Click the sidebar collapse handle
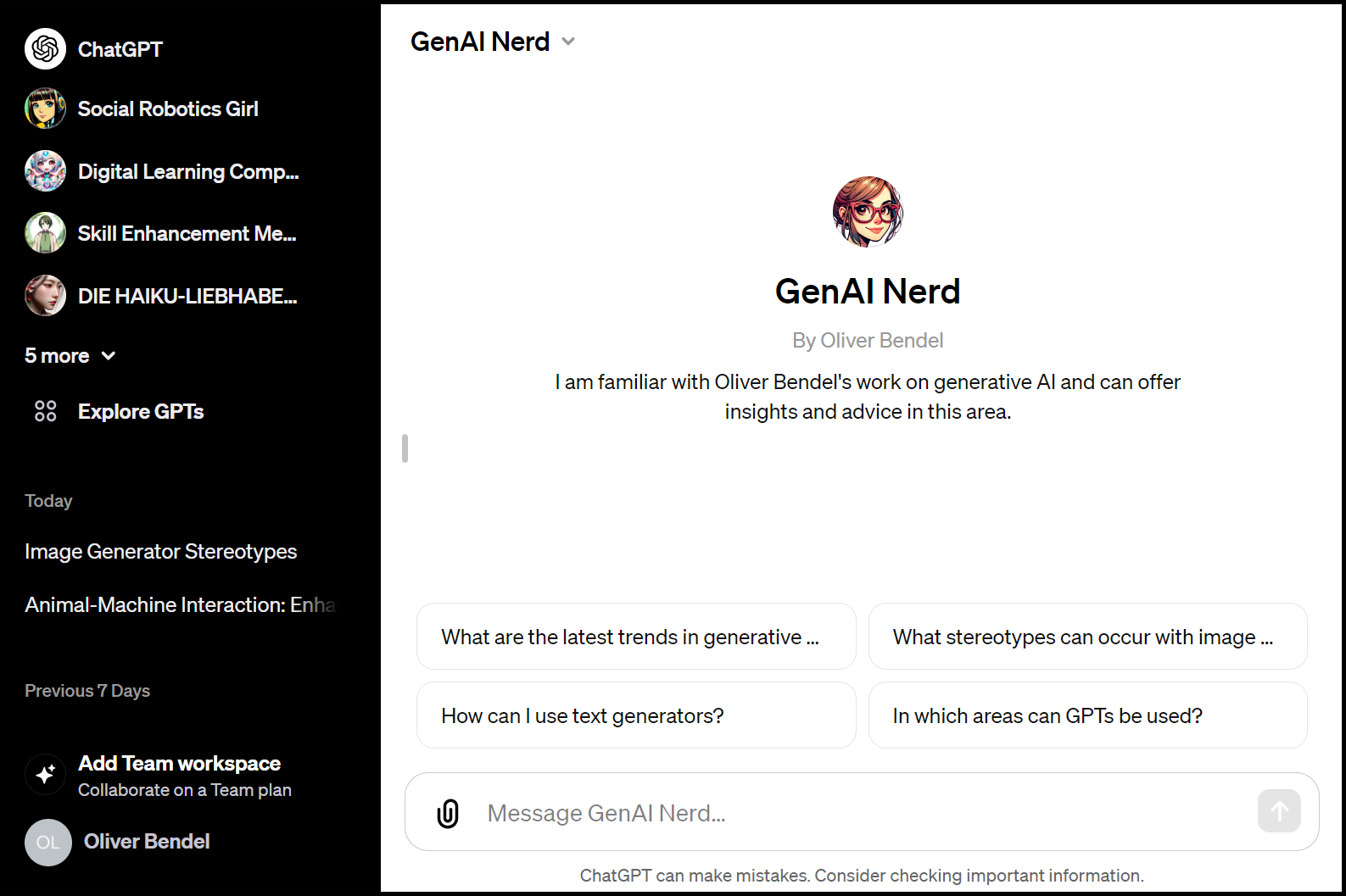The image size is (1346, 896). pyautogui.click(x=405, y=448)
